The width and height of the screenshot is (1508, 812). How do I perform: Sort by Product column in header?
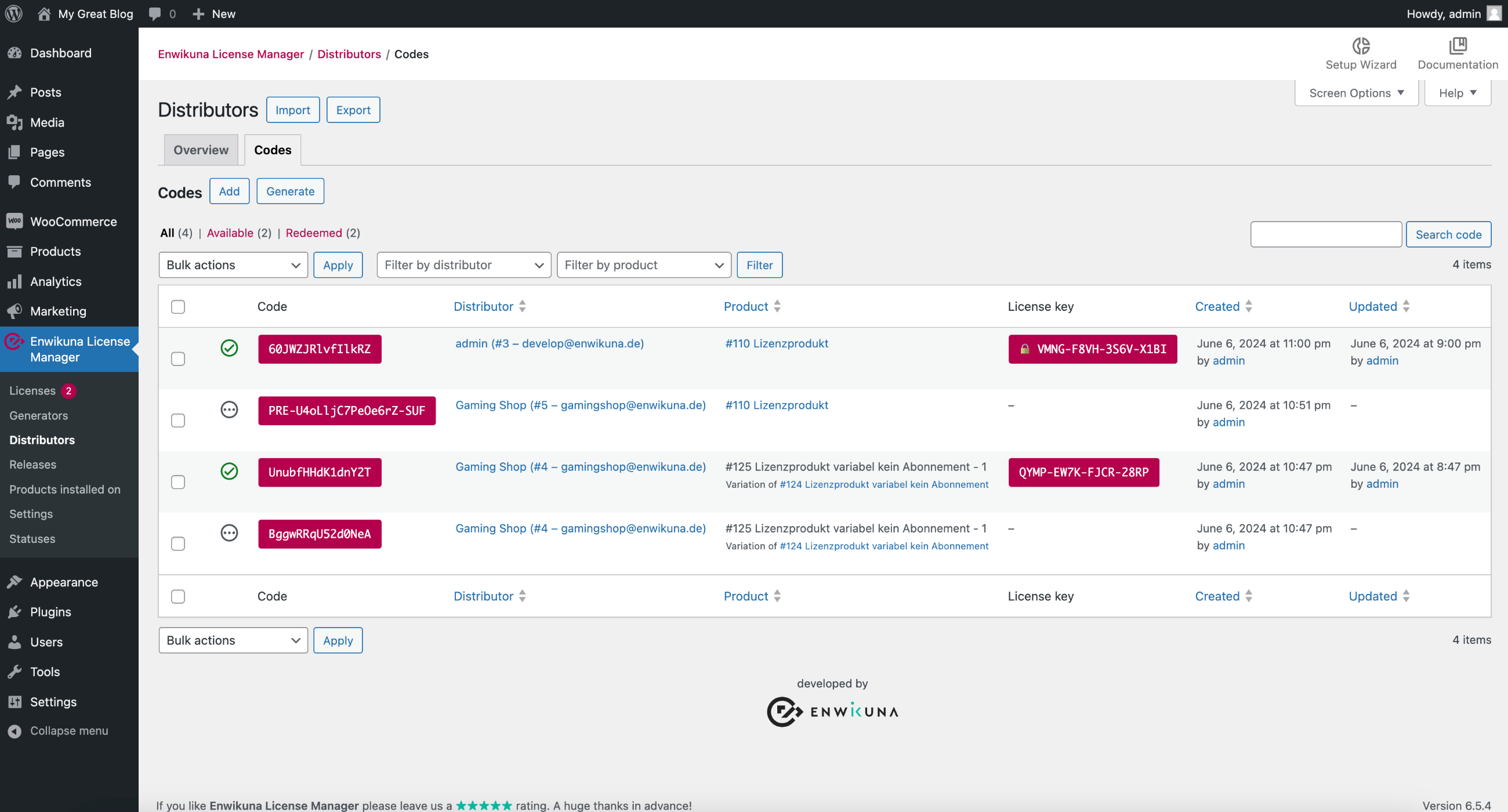pyautogui.click(x=752, y=306)
